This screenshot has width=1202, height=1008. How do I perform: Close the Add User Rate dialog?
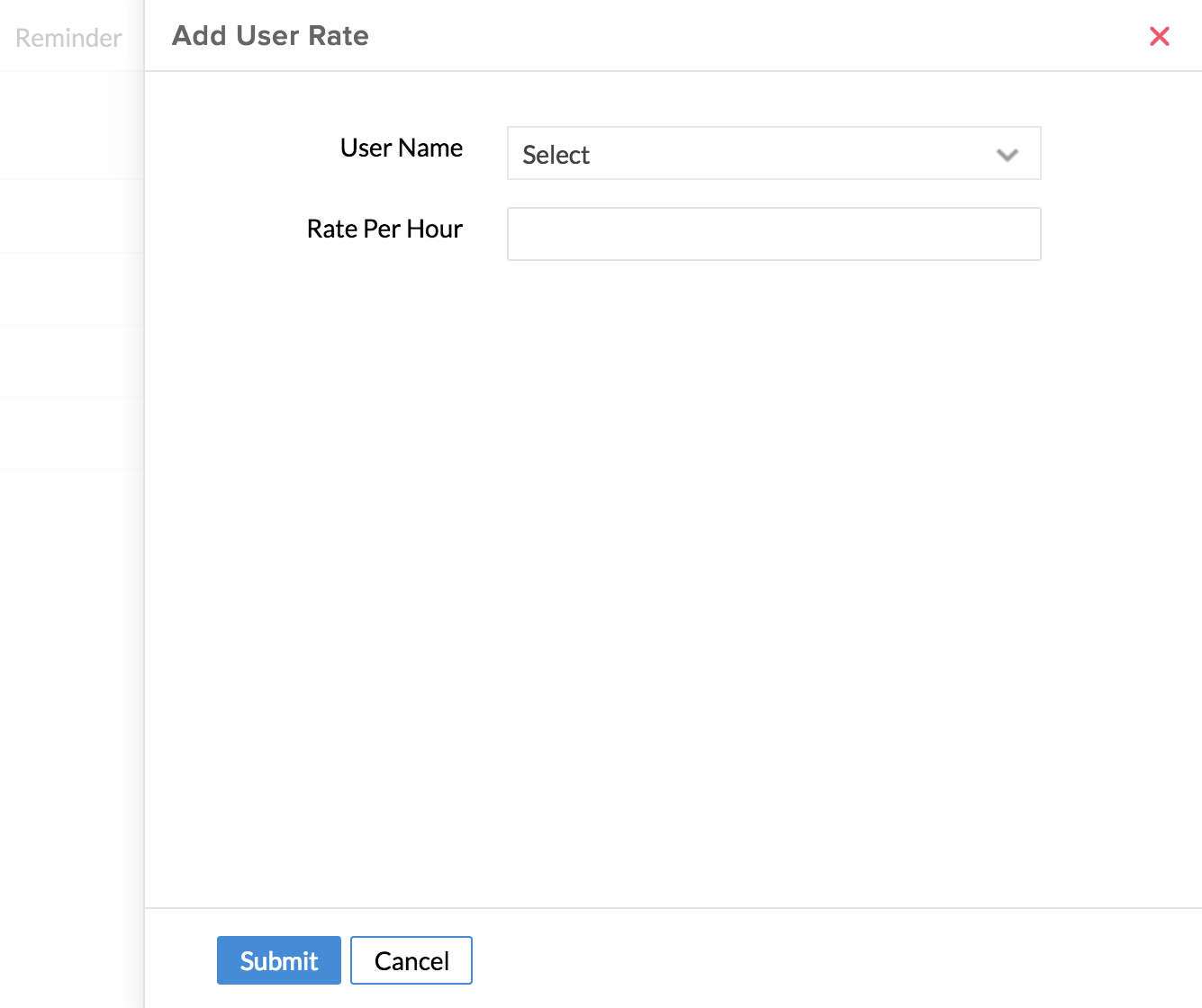(x=1160, y=36)
